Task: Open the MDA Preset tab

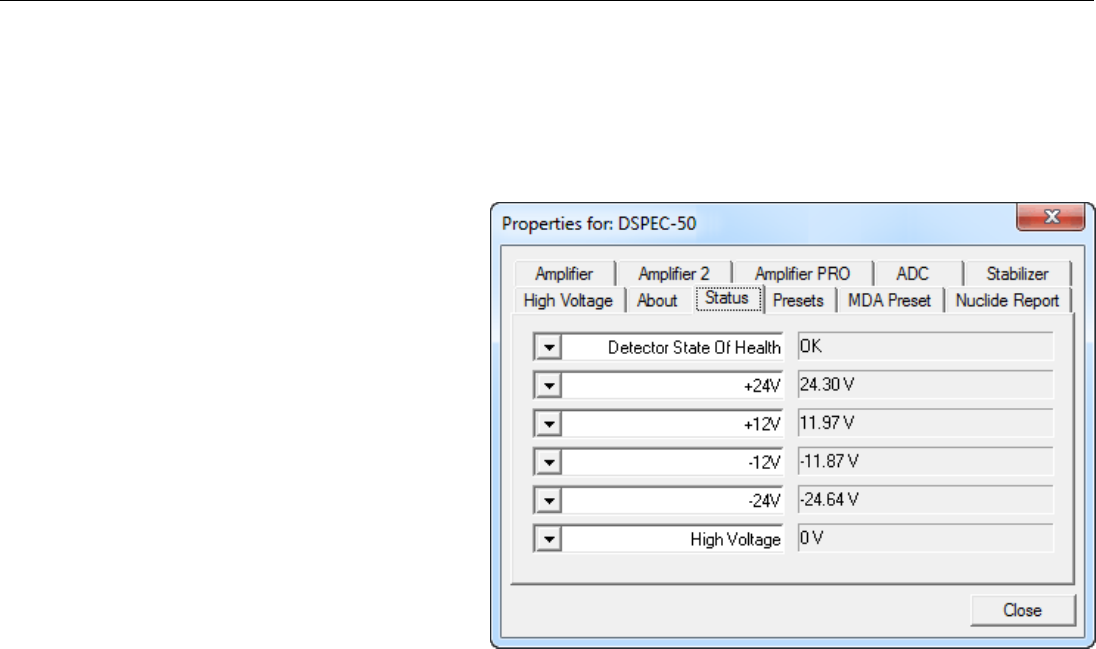Action: click(x=889, y=301)
